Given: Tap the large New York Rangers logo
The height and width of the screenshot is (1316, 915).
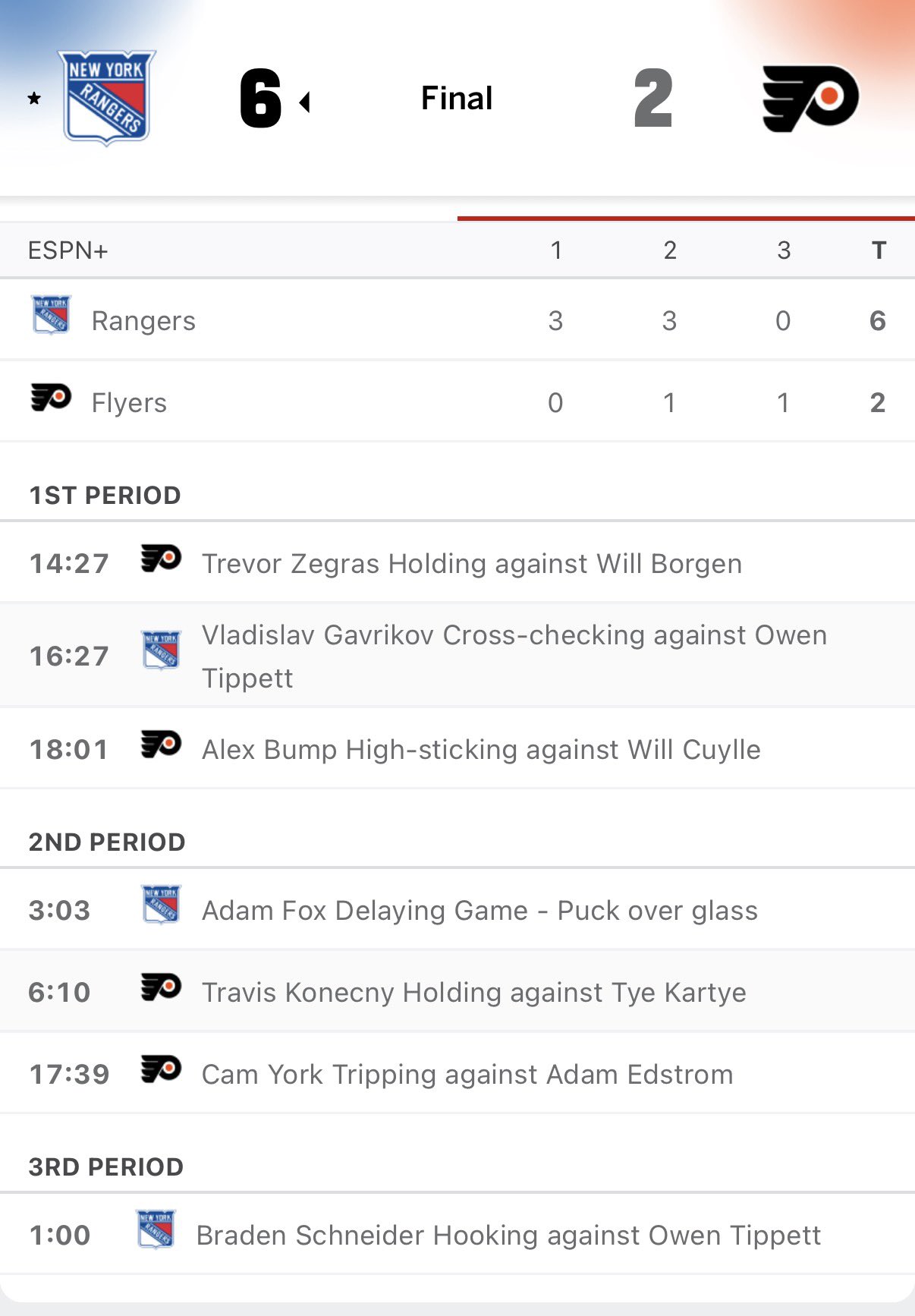Looking at the screenshot, I should tap(106, 97).
